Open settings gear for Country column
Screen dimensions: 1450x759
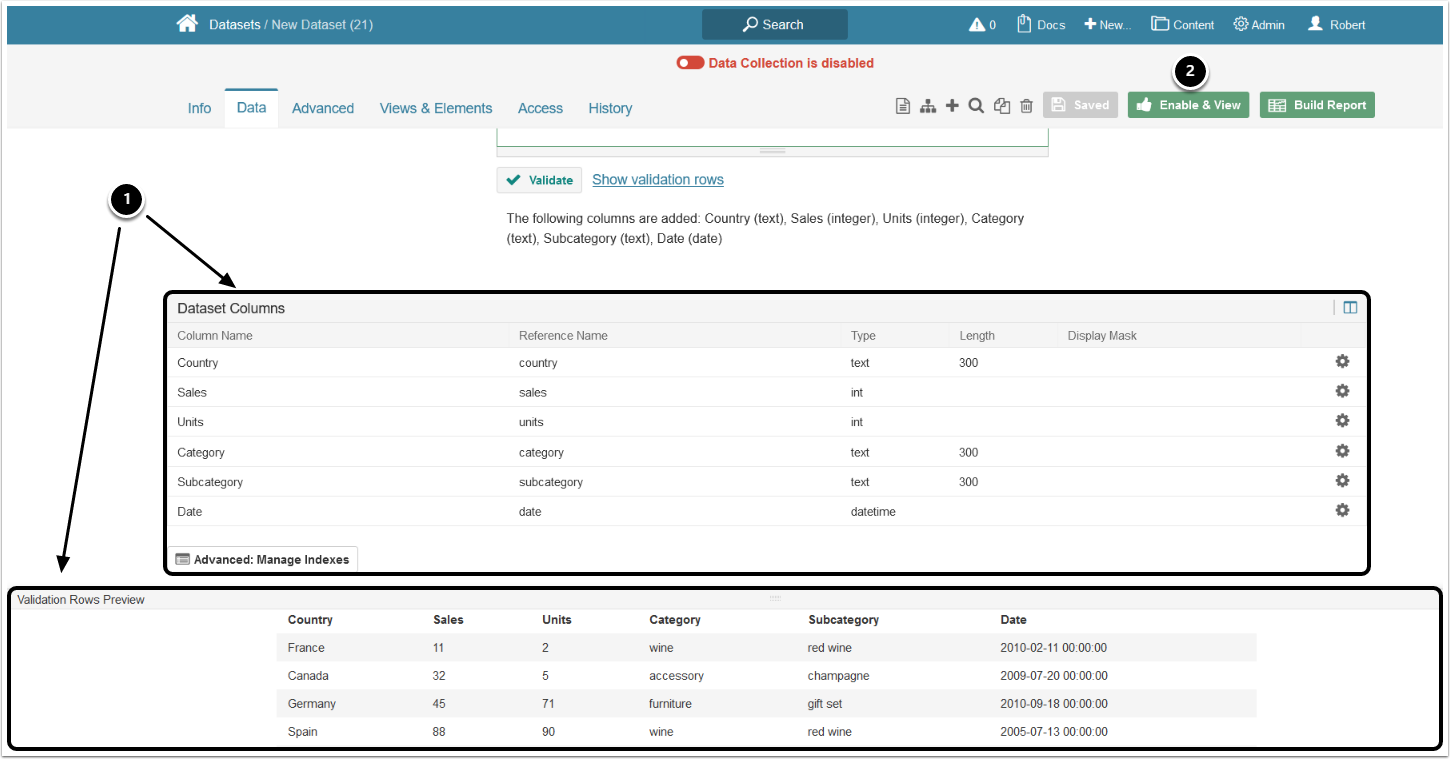point(1342,362)
